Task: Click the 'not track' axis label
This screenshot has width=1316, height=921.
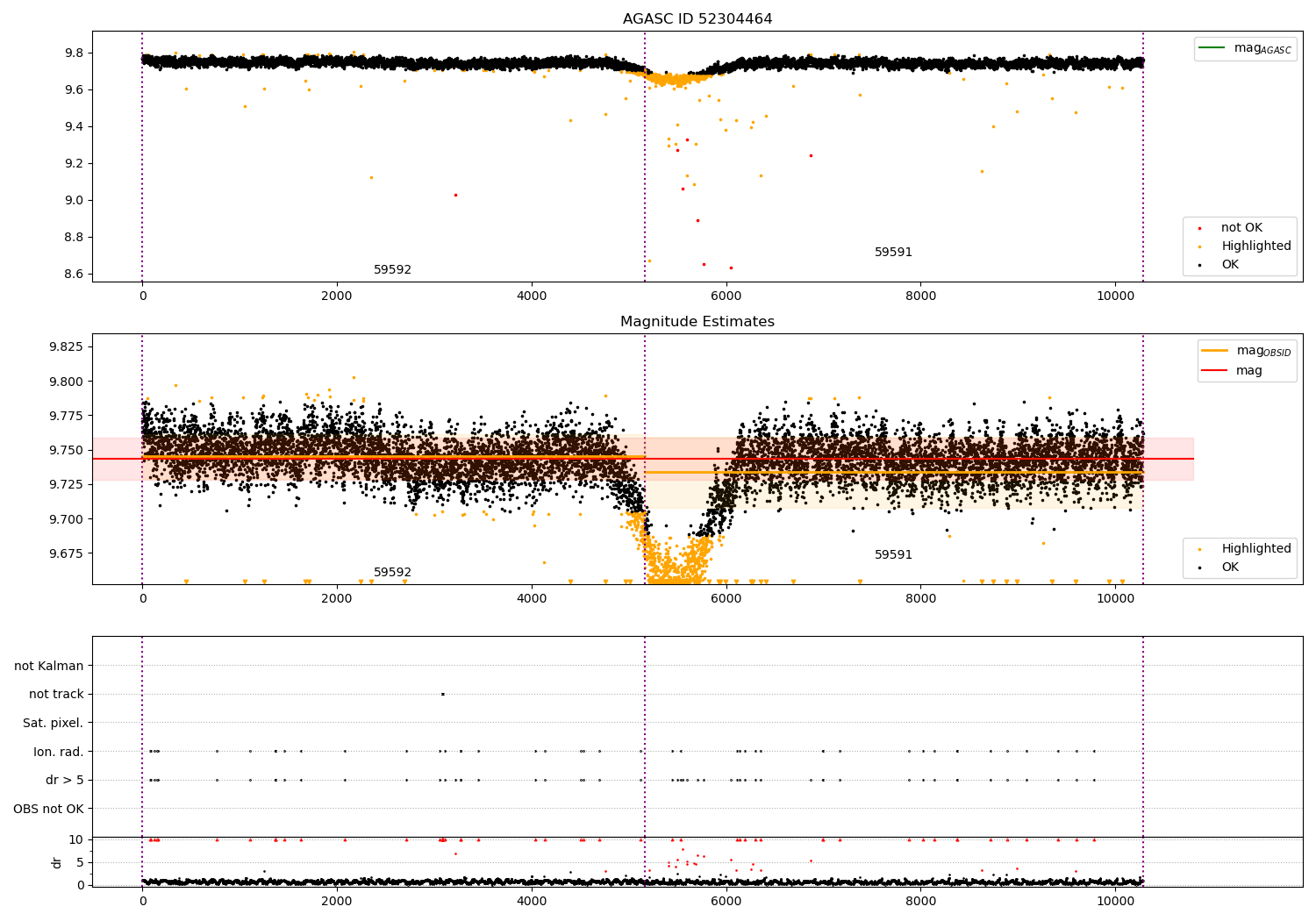Action: click(56, 695)
